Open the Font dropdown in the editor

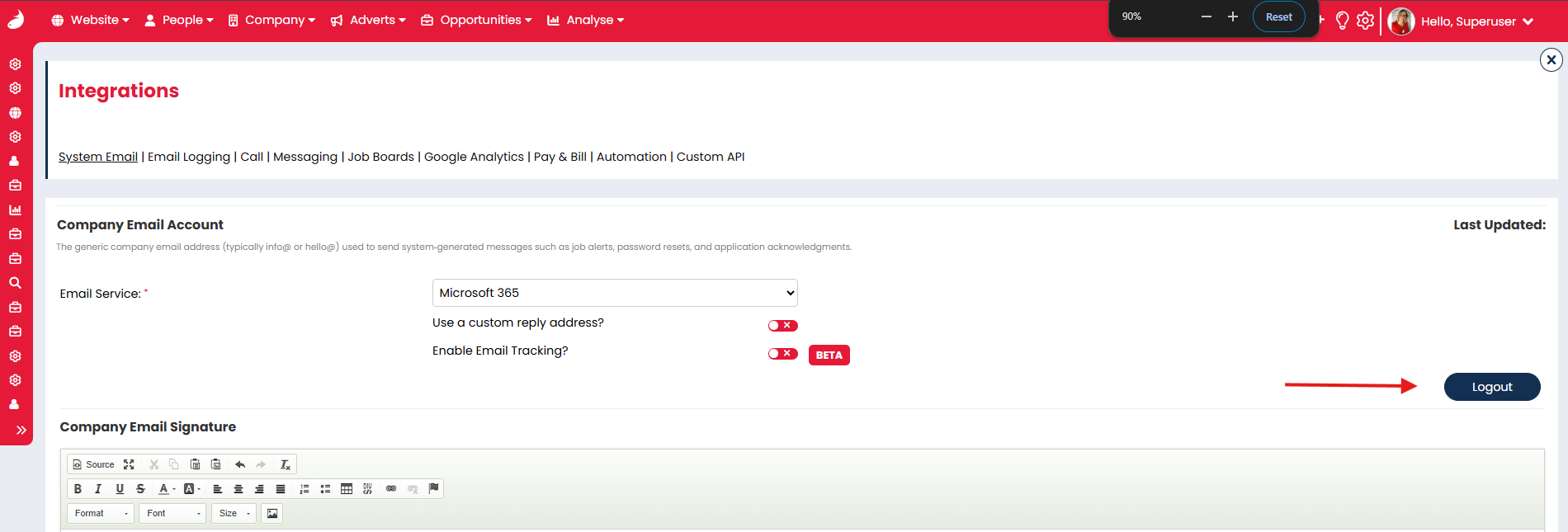pos(172,513)
